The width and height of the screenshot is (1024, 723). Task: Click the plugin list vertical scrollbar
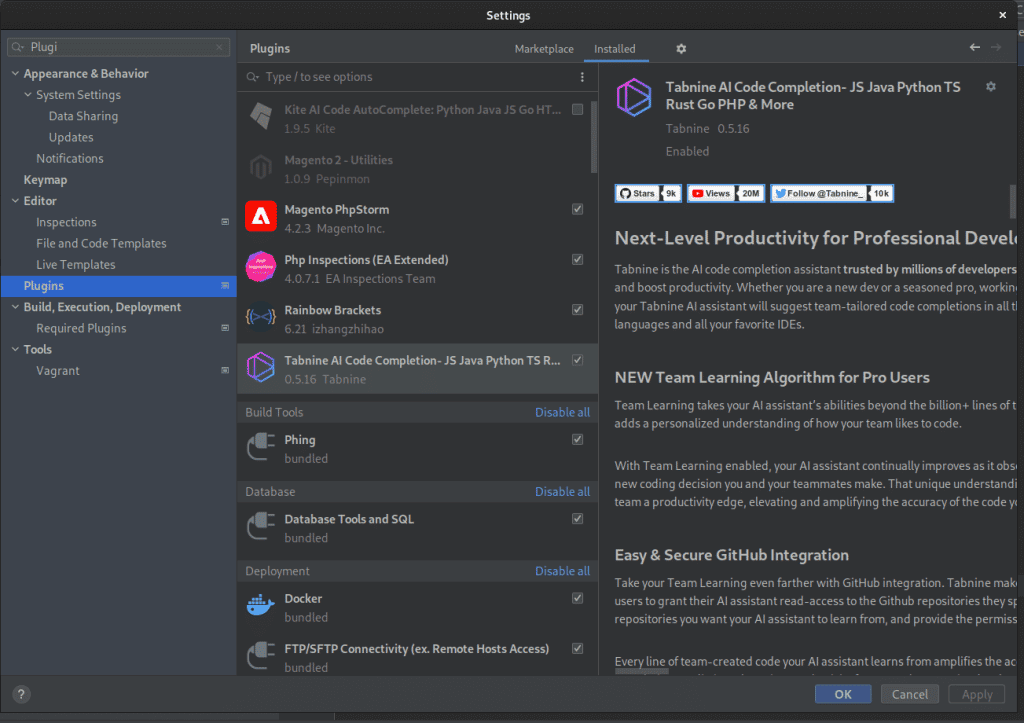coord(594,137)
